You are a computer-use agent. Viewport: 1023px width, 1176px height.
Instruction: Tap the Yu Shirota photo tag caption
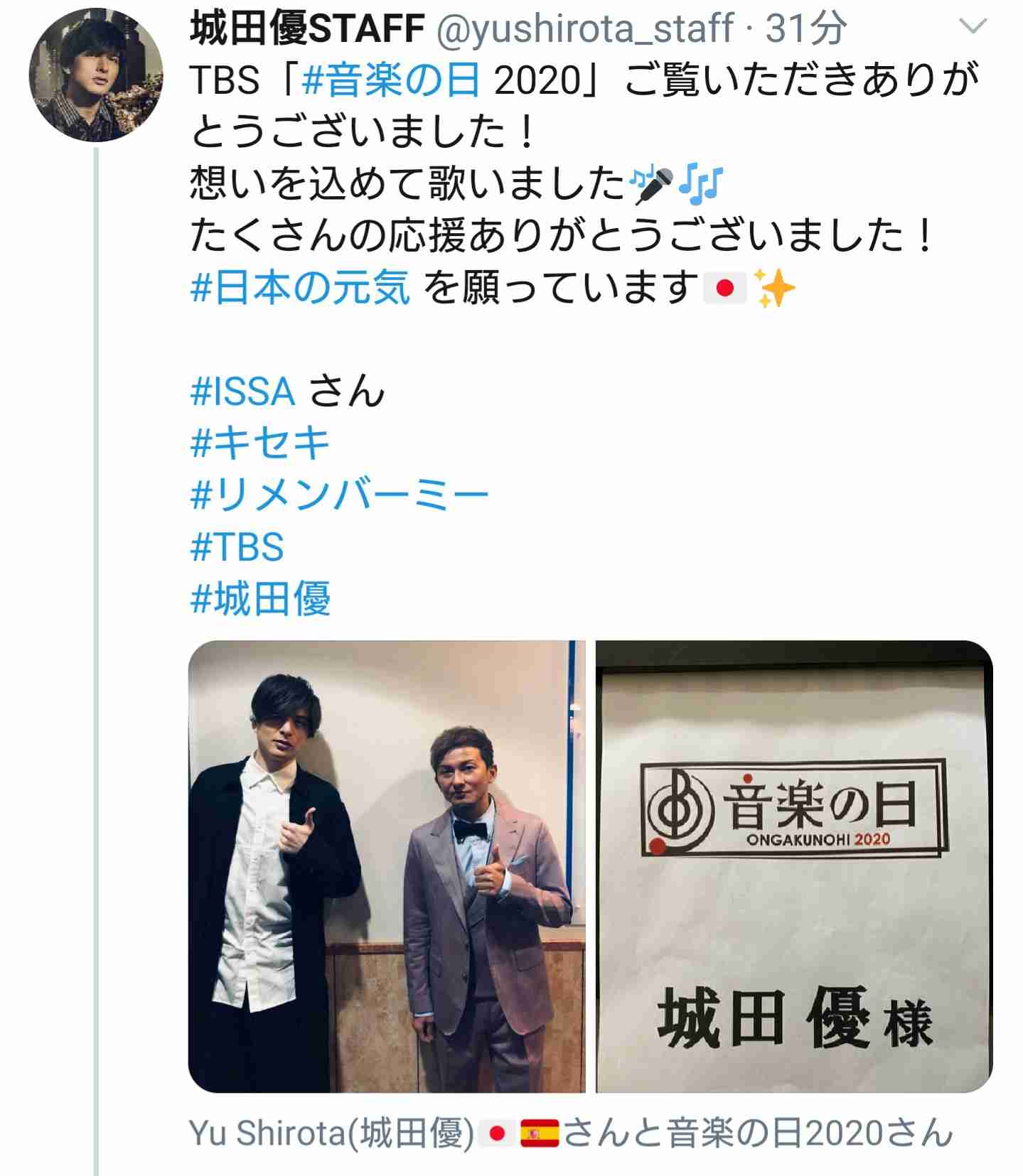pos(571,1133)
